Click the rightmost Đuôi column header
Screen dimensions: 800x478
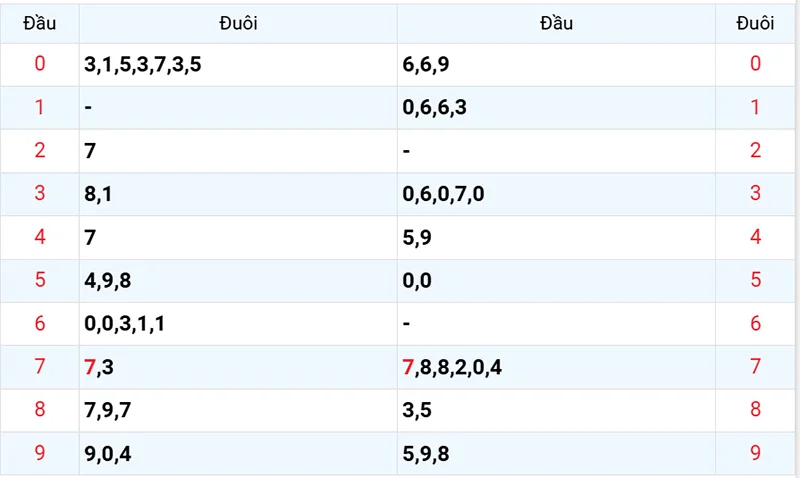755,24
